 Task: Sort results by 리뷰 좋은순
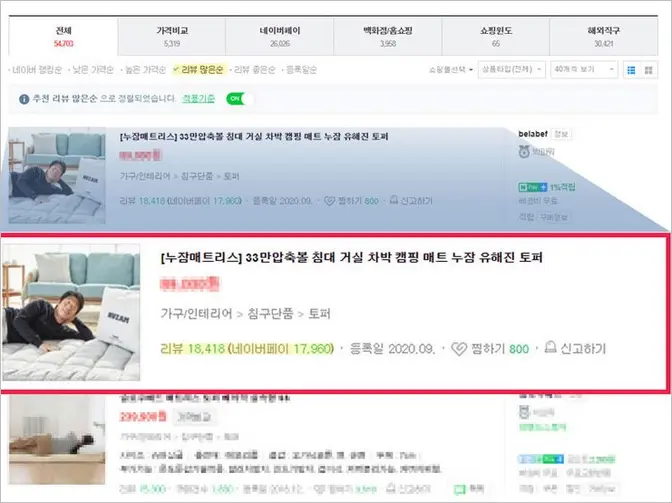point(254,70)
